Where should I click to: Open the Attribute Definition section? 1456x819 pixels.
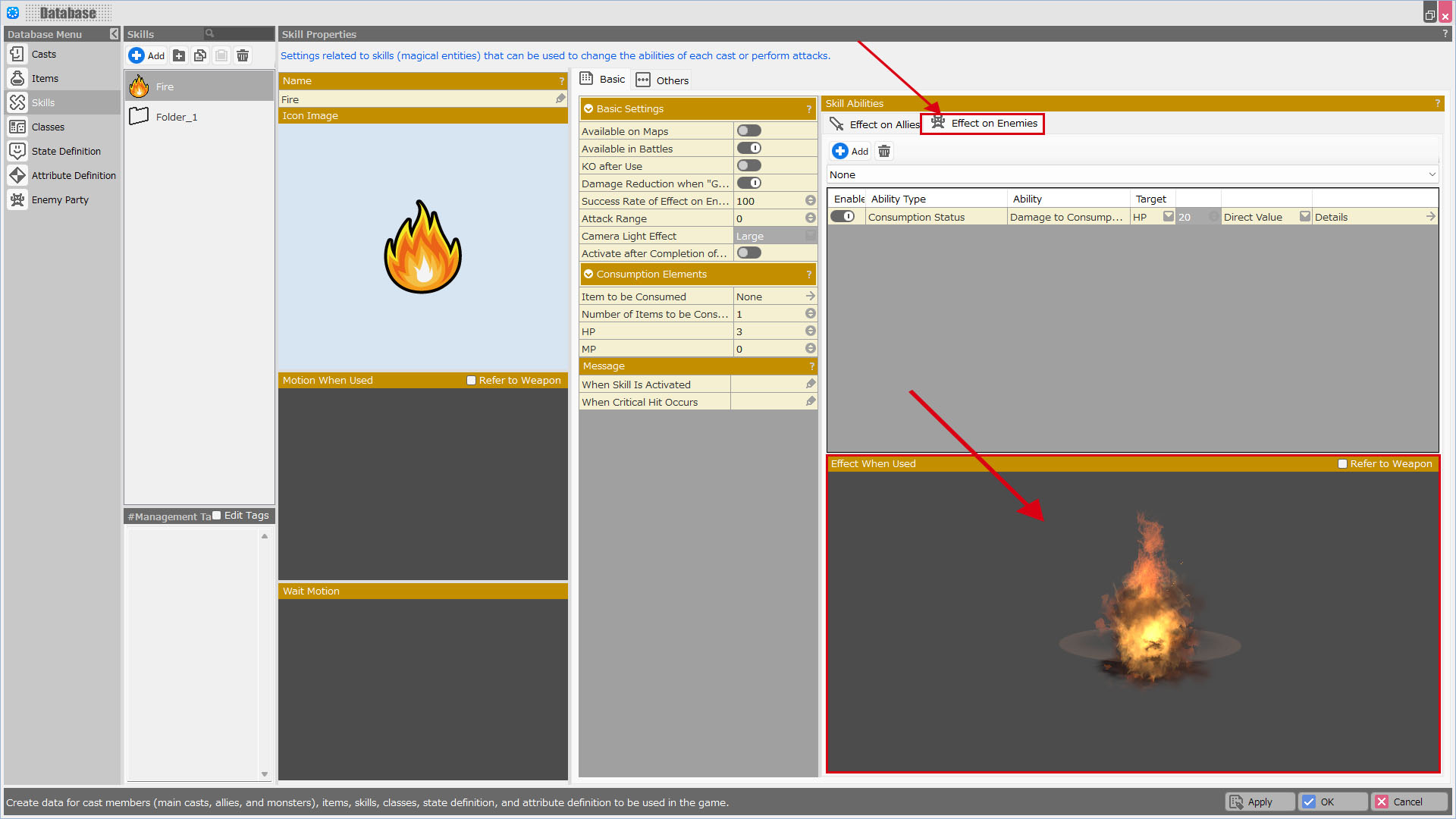coord(62,175)
